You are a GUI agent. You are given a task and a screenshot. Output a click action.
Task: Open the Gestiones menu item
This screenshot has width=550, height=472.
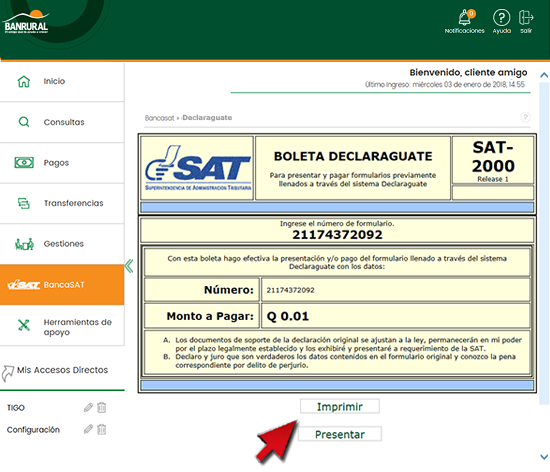[x=62, y=244]
